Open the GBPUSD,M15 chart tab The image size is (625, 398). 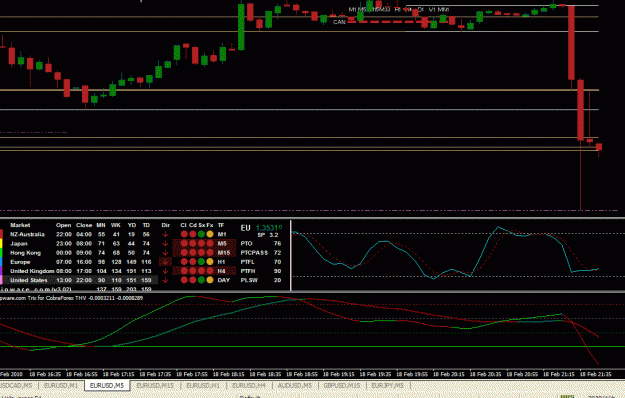pyautogui.click(x=342, y=386)
